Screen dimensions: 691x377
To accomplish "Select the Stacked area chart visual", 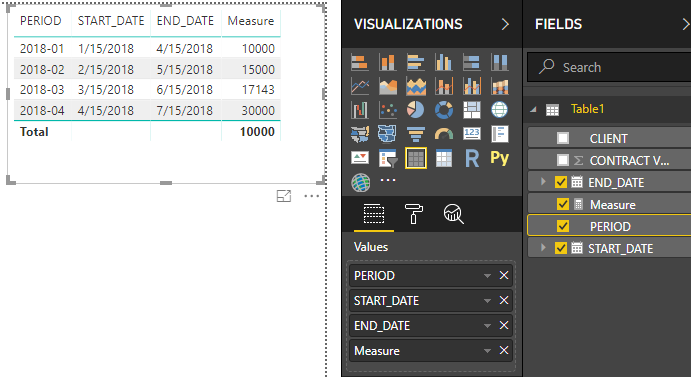I will [416, 86].
